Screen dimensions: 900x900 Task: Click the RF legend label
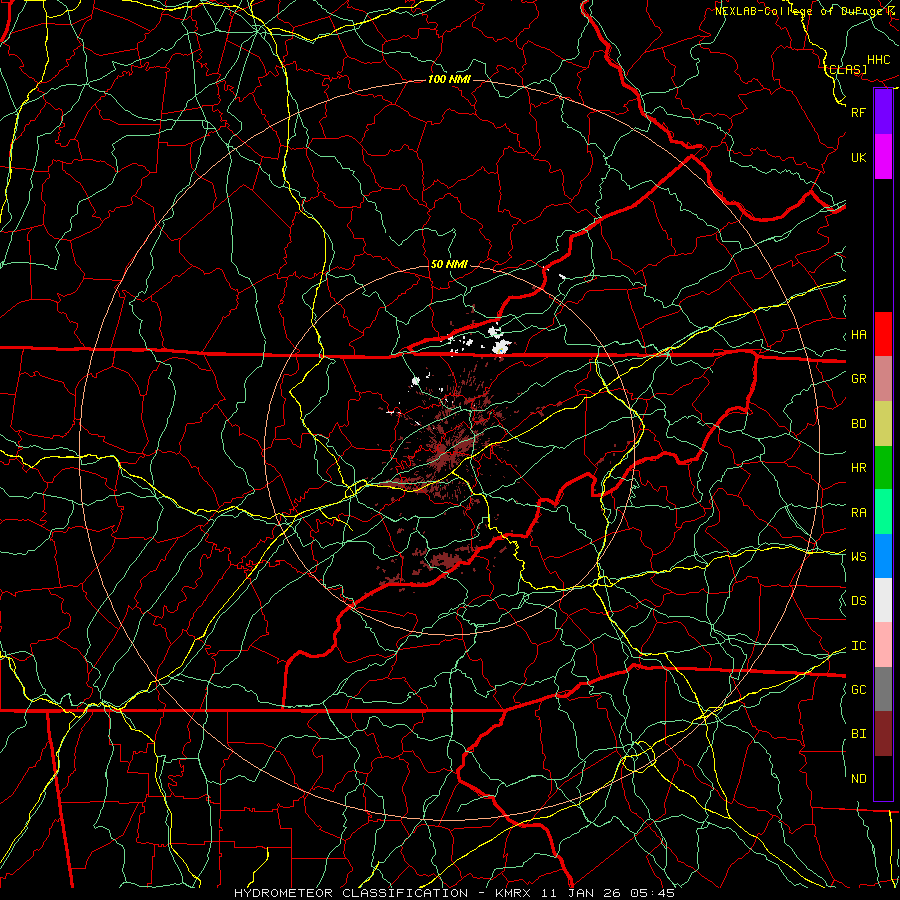[x=858, y=112]
